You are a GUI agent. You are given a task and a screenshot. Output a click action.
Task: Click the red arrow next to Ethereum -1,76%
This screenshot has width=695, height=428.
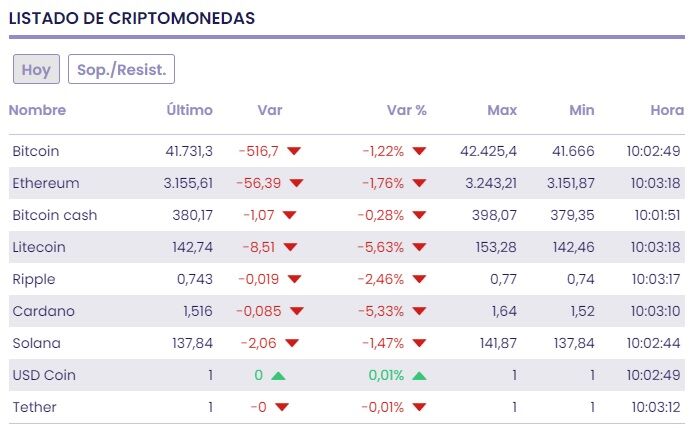tap(419, 183)
